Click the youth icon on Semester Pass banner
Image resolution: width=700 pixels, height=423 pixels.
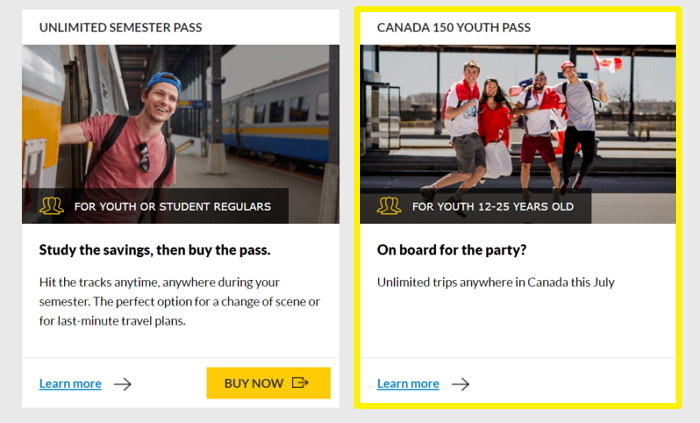pos(51,206)
